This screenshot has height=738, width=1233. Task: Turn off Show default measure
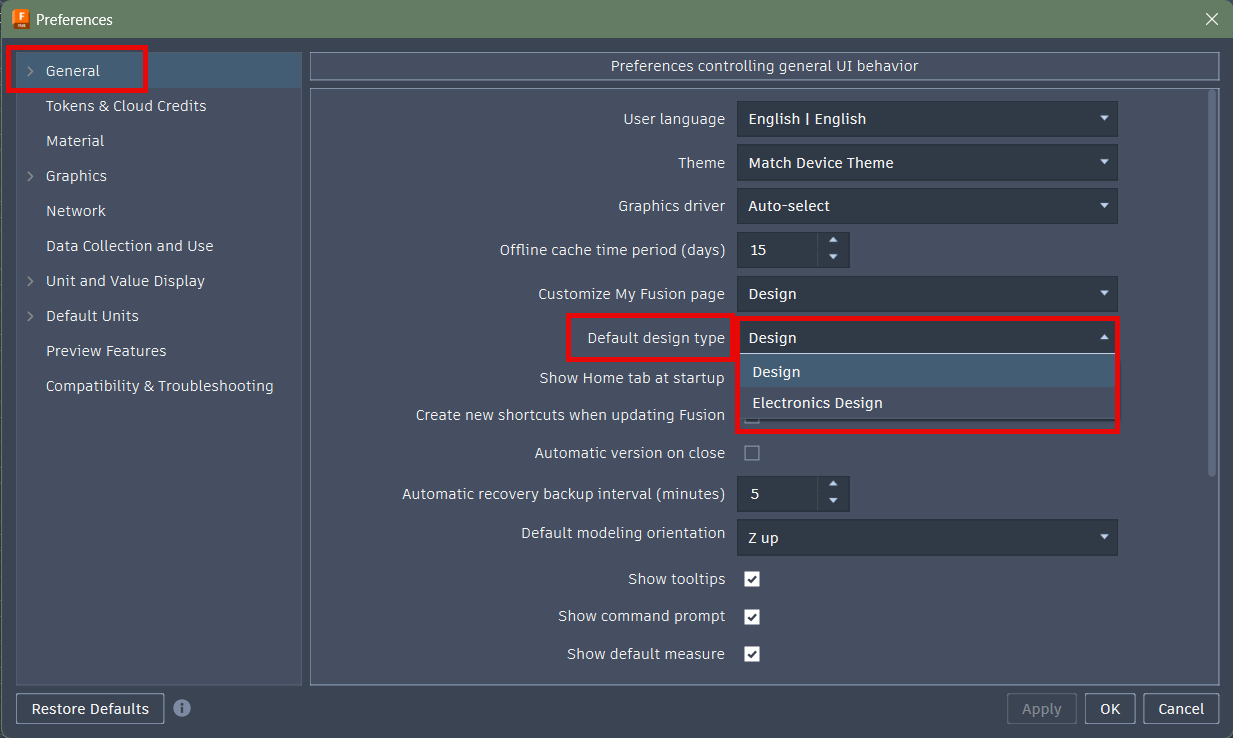point(751,653)
